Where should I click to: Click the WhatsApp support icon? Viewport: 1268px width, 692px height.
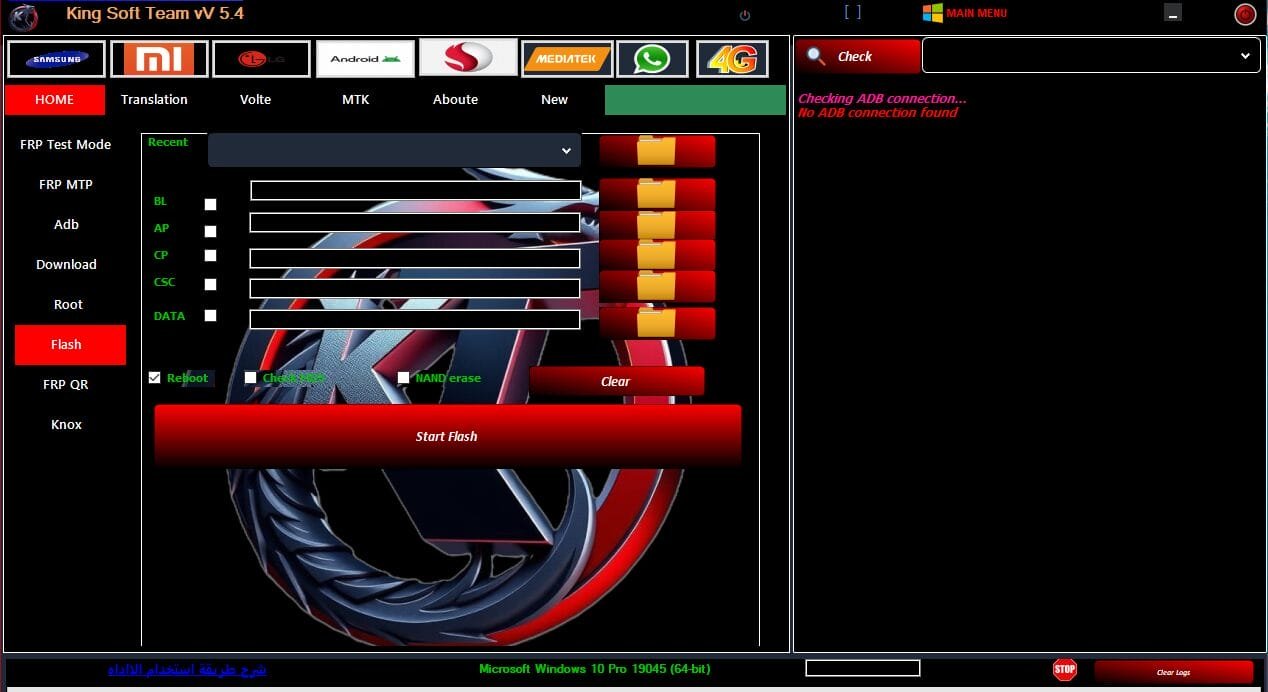pyautogui.click(x=652, y=58)
